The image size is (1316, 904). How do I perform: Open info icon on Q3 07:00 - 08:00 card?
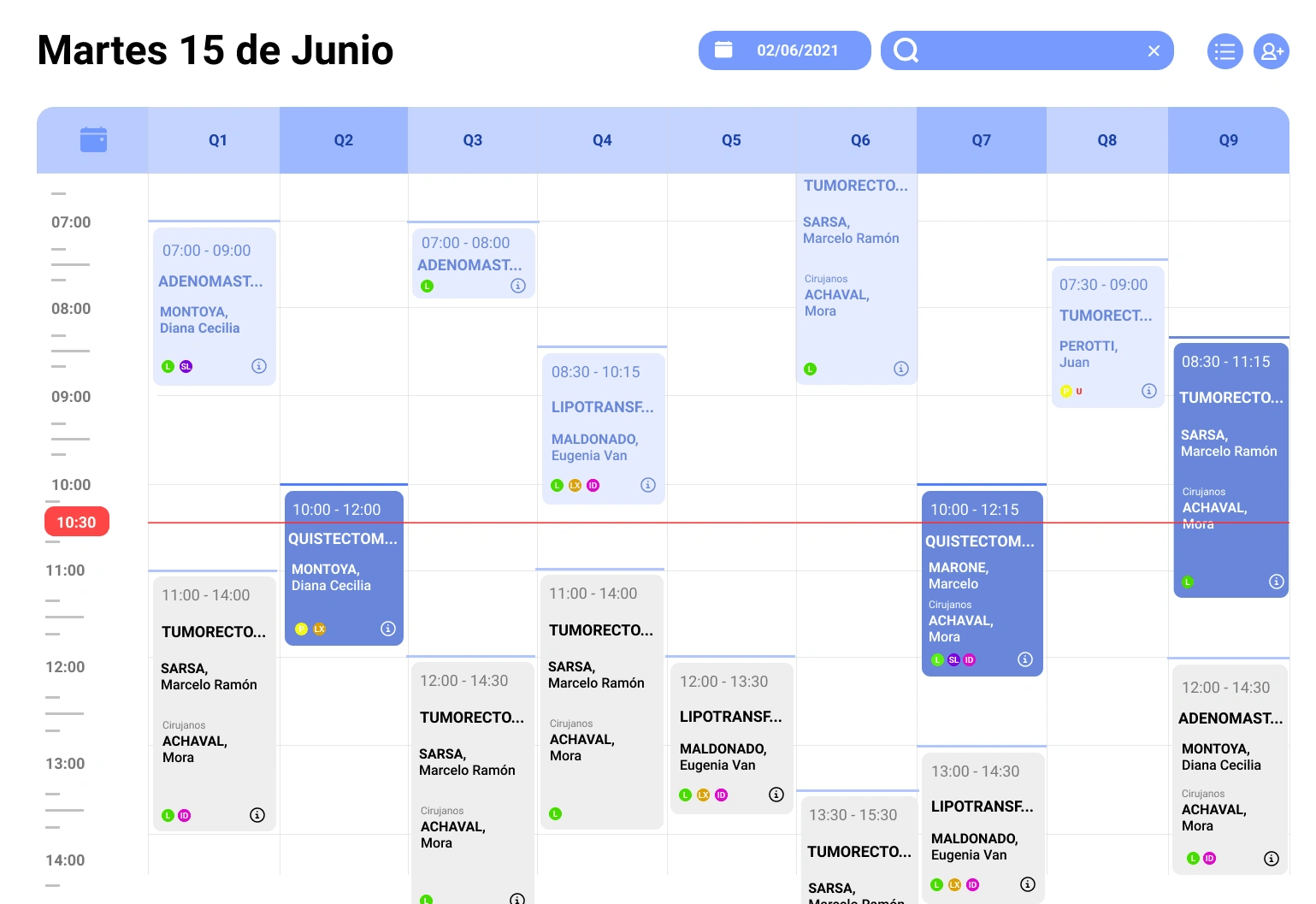(x=518, y=286)
